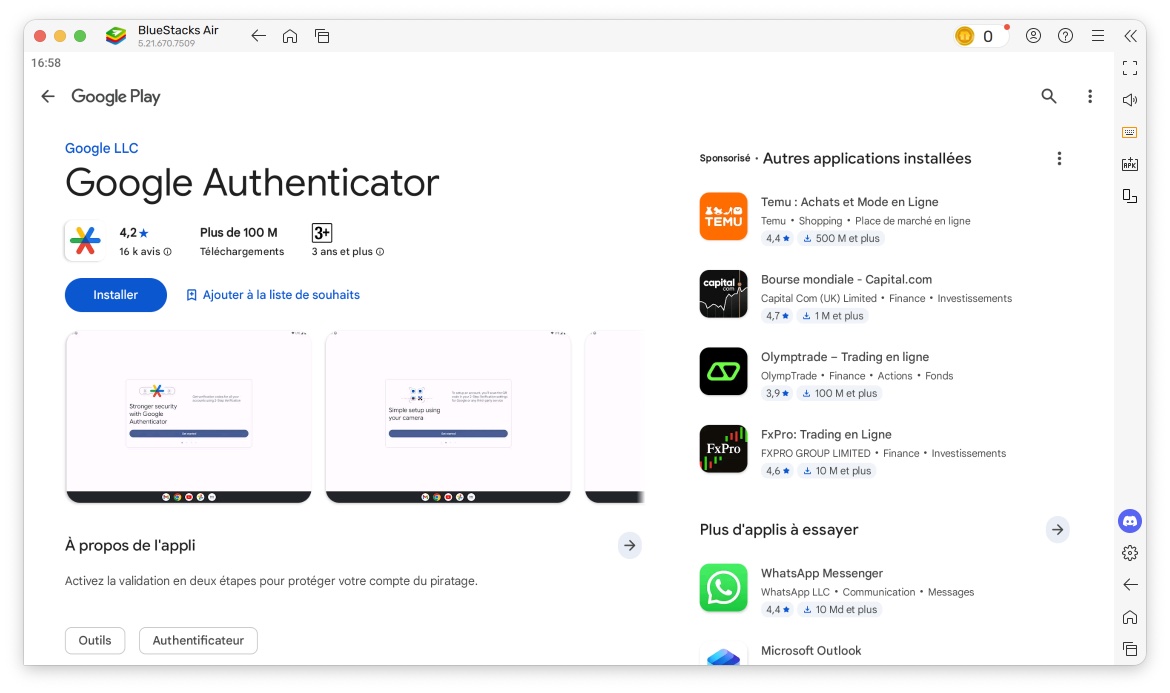Collapse the sidebar with the double-chevron
The image size is (1170, 693).
[1130, 36]
